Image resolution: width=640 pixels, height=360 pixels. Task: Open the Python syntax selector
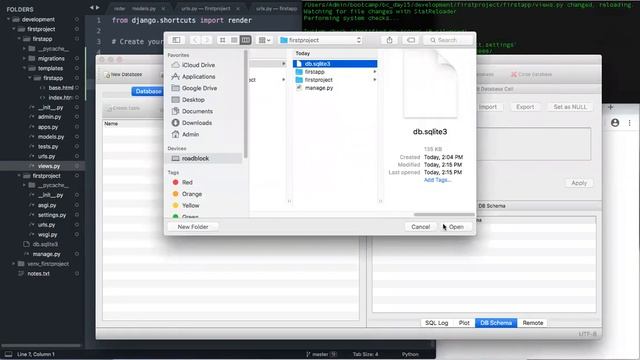(x=410, y=354)
